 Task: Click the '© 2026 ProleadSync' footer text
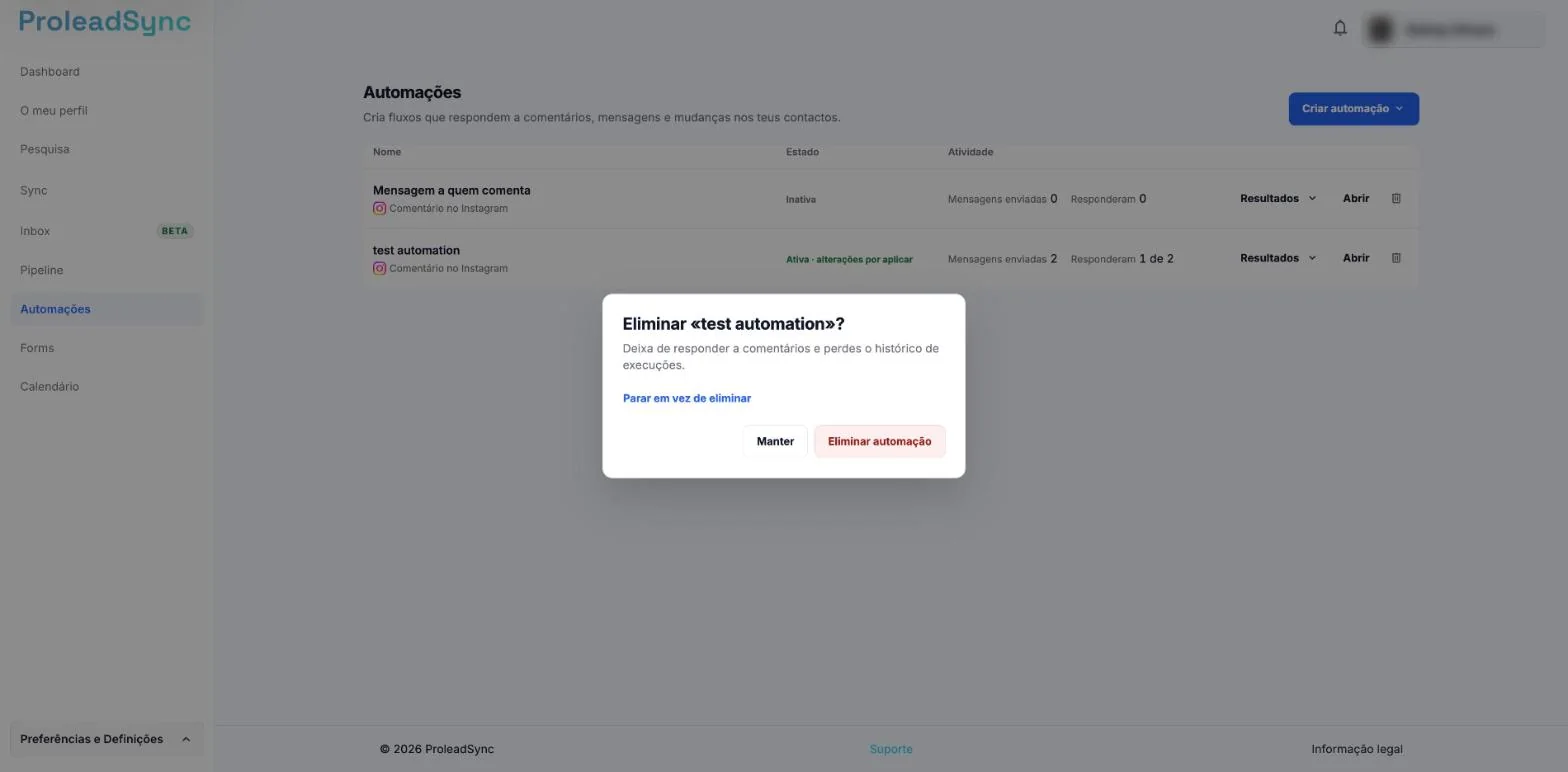point(437,749)
